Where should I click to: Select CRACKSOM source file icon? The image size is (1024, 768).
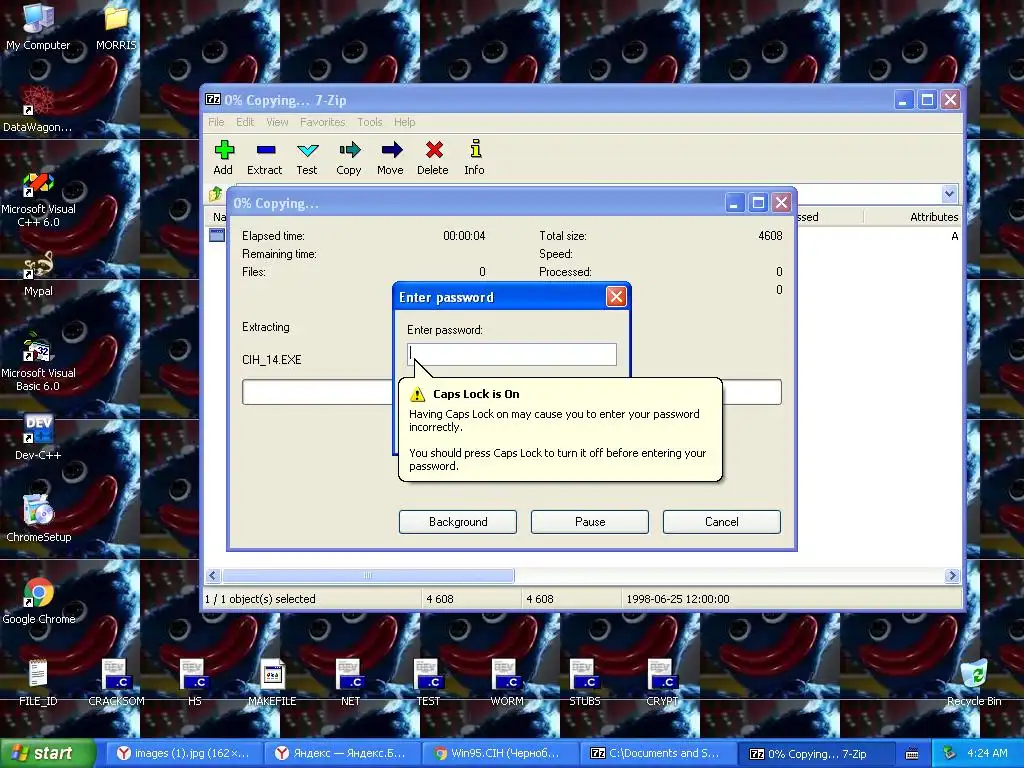(116, 682)
